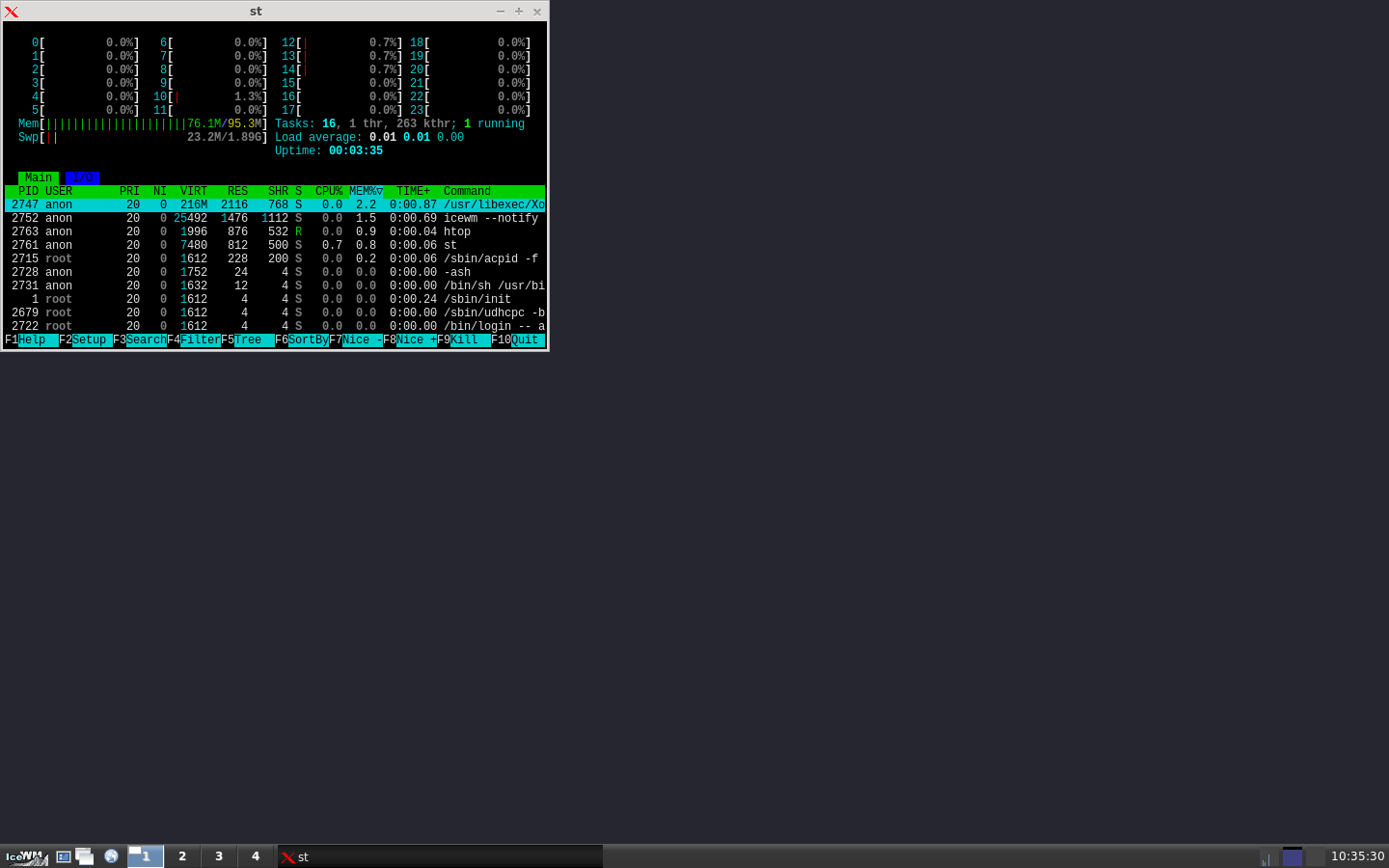
Task: Click the taskbar clock 10:35:30
Action: [x=1357, y=856]
